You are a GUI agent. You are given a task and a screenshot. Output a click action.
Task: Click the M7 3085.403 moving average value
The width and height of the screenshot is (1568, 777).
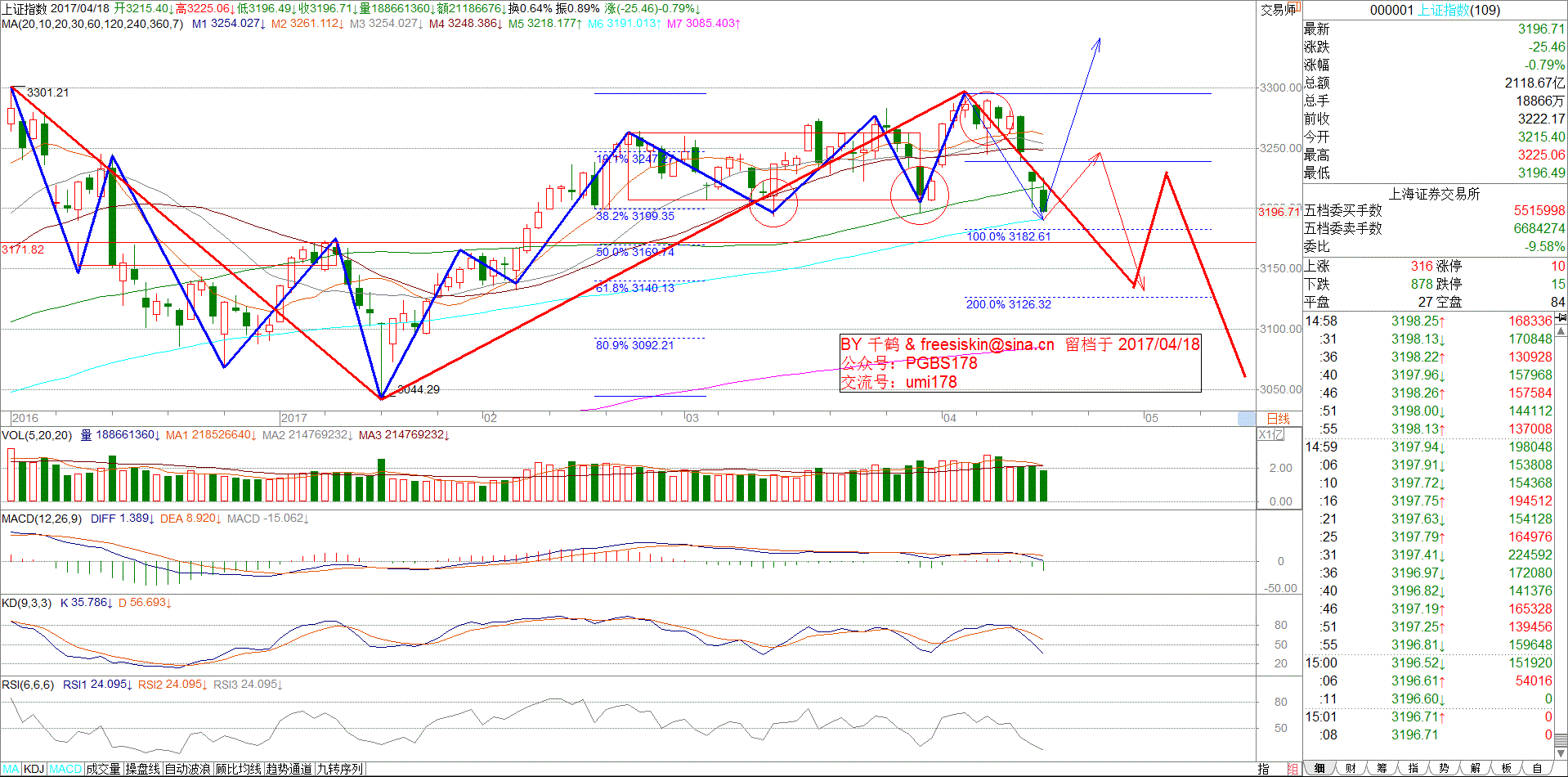coord(704,24)
